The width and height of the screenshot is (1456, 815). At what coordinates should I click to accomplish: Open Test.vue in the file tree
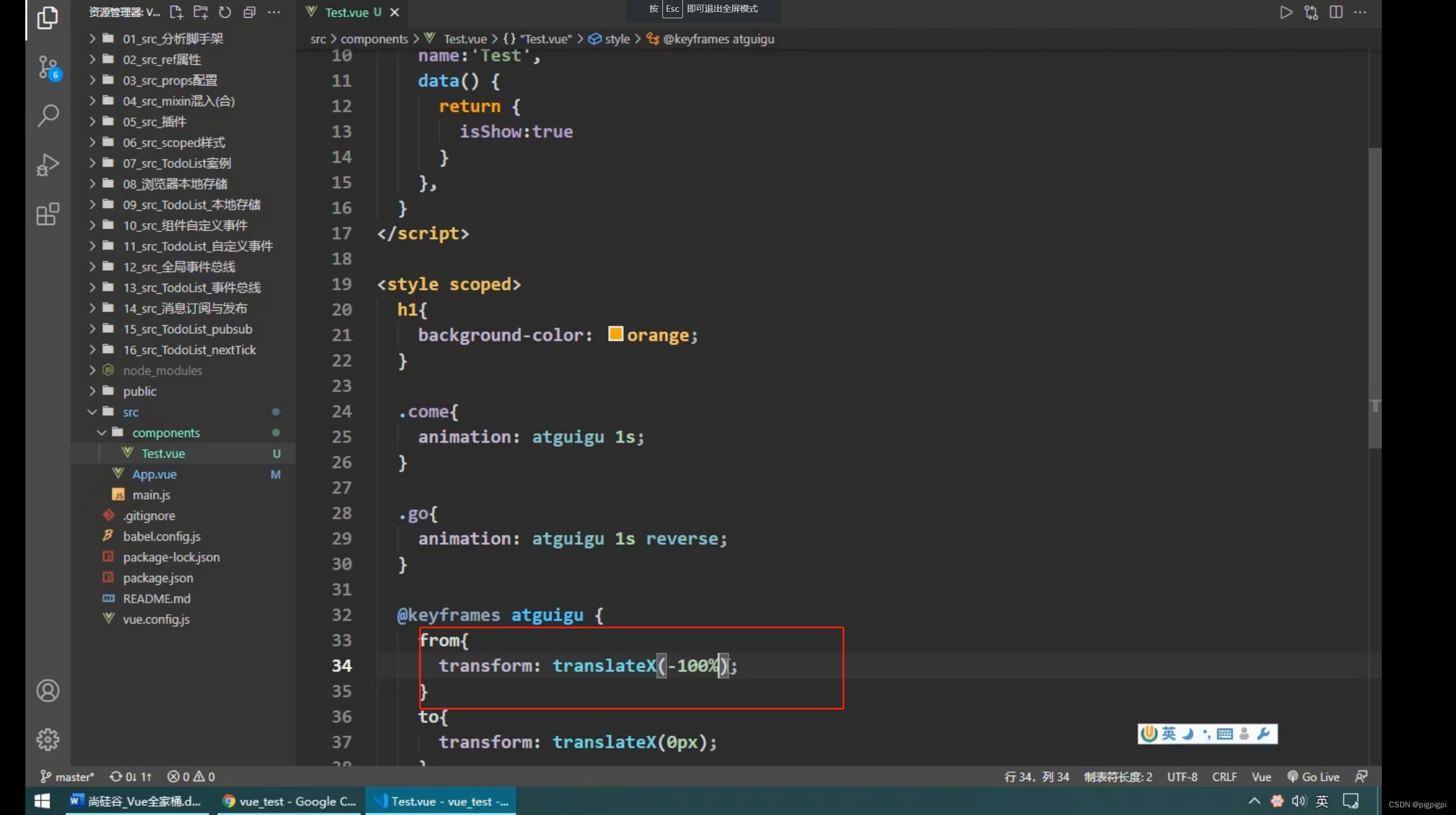pos(183,453)
